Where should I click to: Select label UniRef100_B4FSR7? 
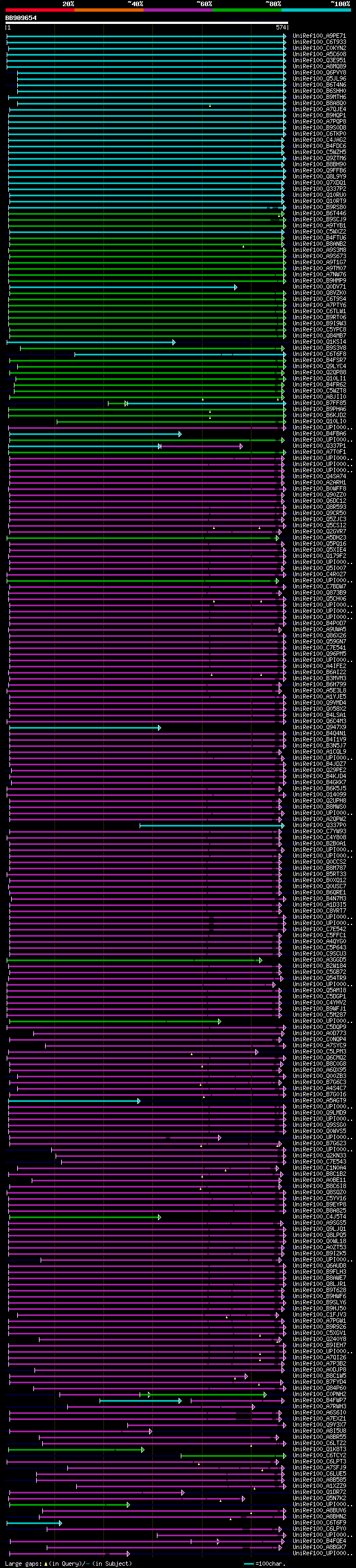click(319, 360)
